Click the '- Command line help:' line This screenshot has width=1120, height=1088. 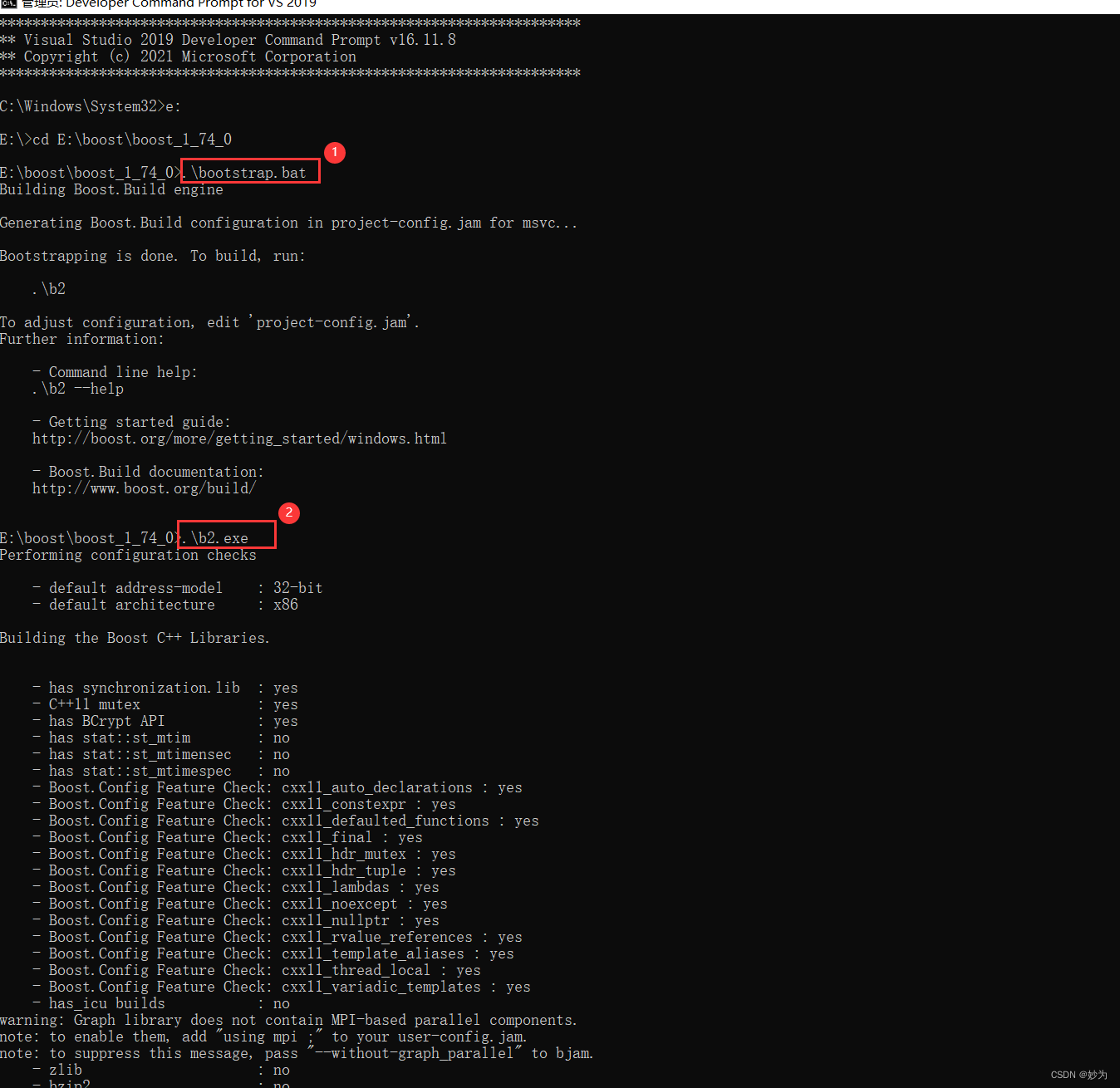(x=115, y=372)
